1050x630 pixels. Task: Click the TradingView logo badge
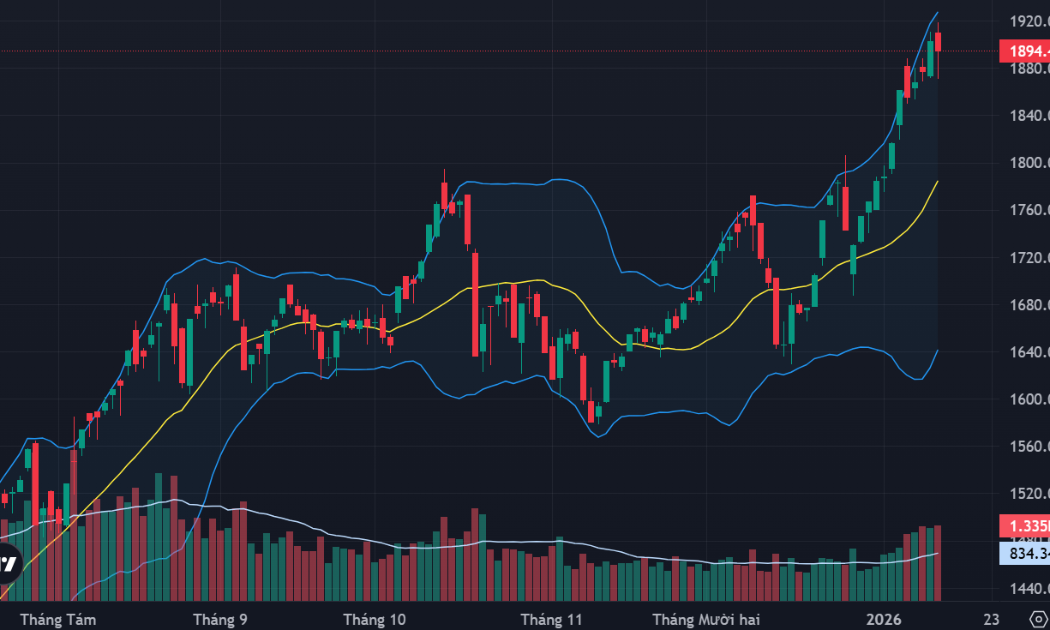coord(8,562)
